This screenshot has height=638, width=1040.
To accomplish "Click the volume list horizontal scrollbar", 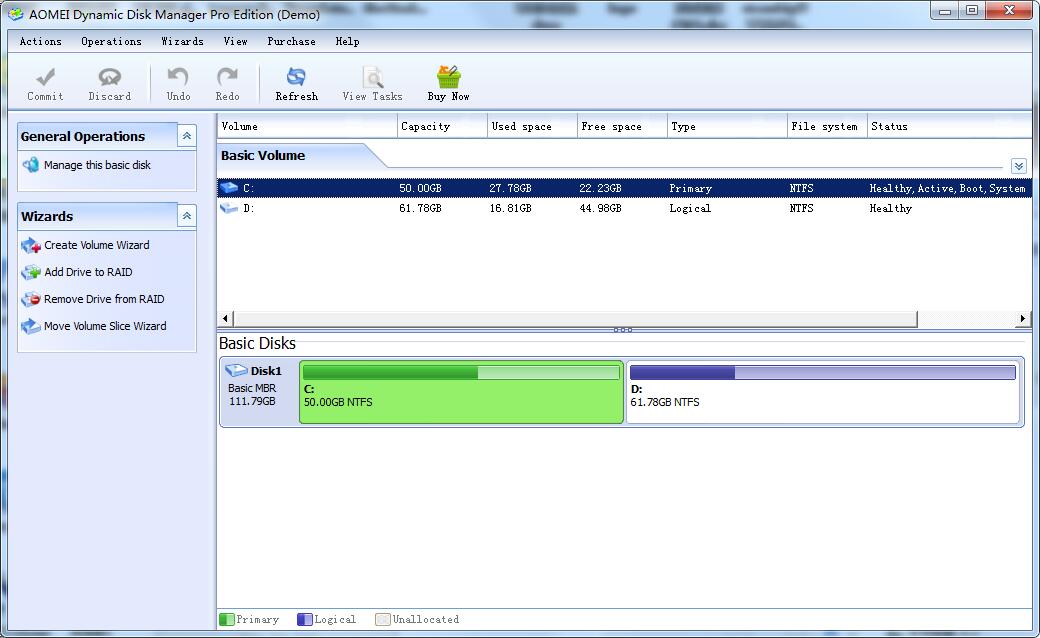I will [570, 318].
